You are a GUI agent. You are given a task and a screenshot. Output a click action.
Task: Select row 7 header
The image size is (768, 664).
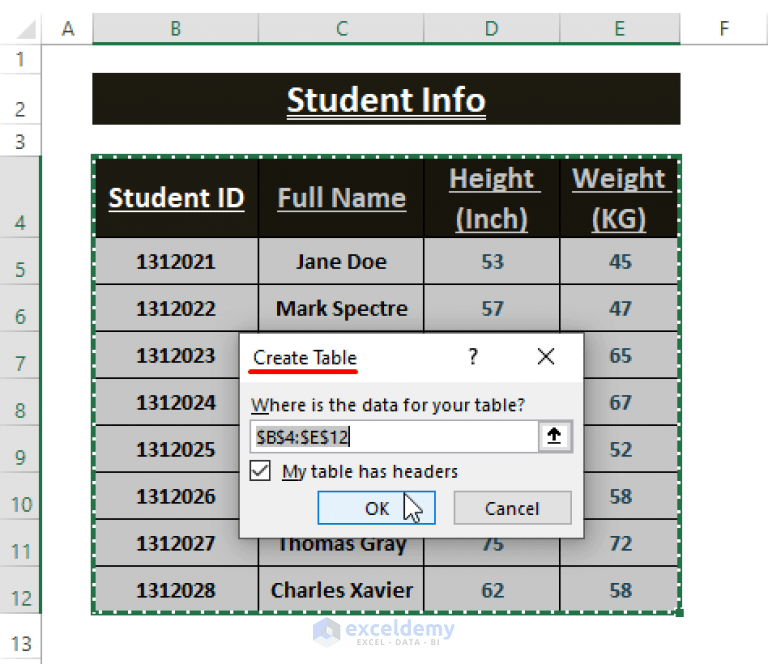tap(20, 356)
